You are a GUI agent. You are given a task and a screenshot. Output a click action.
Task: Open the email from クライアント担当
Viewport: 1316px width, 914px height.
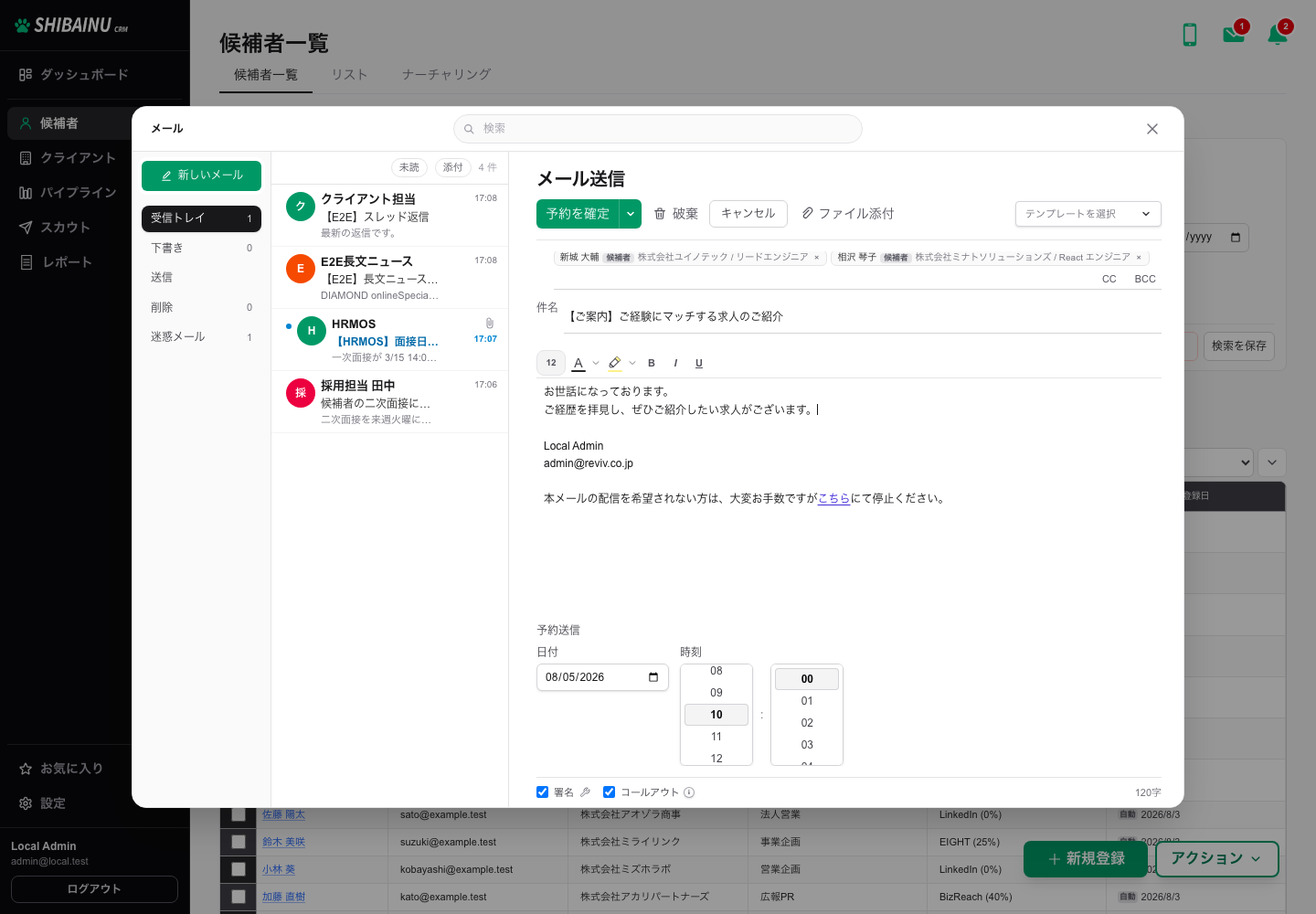point(390,216)
